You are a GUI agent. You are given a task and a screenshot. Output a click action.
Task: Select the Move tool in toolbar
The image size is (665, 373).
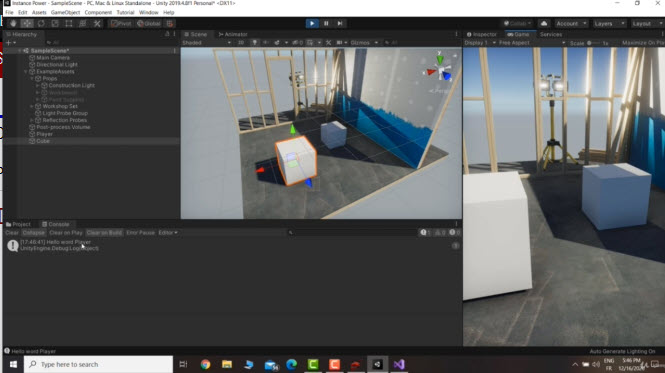click(27, 24)
